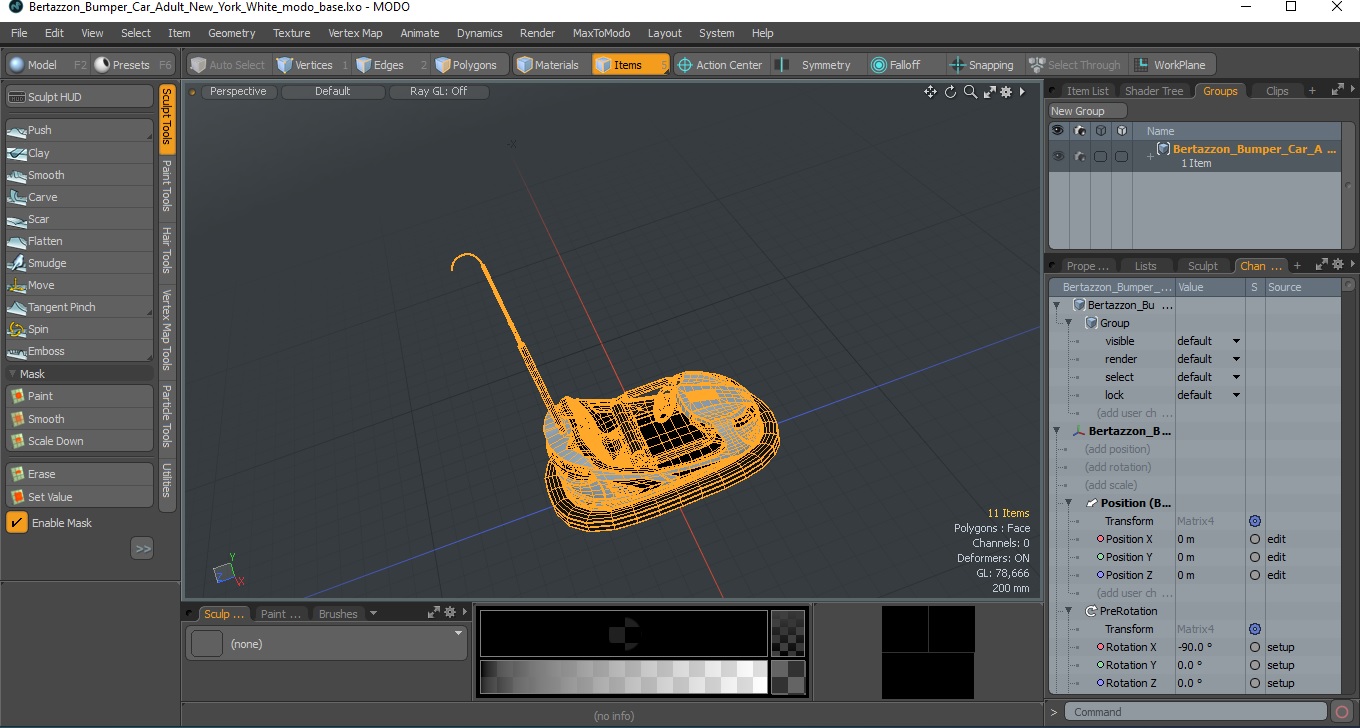Click the small checkered swatch beside gradient
This screenshot has height=728, width=1360.
(788, 677)
